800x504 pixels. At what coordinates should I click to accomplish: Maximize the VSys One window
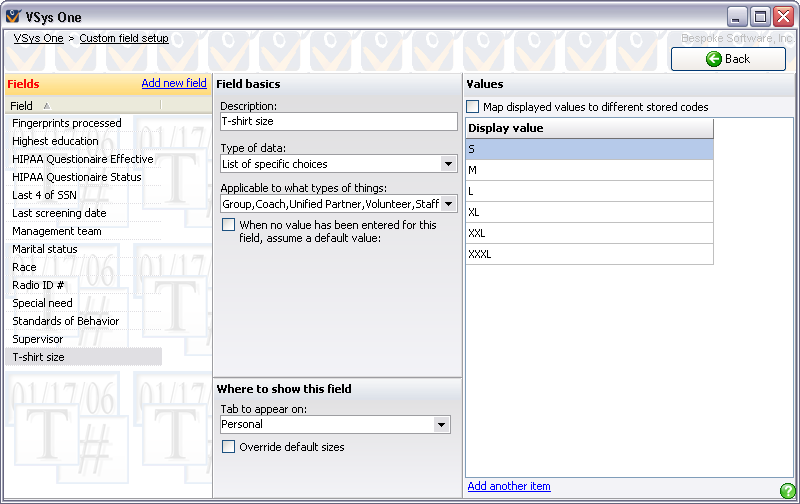(760, 17)
